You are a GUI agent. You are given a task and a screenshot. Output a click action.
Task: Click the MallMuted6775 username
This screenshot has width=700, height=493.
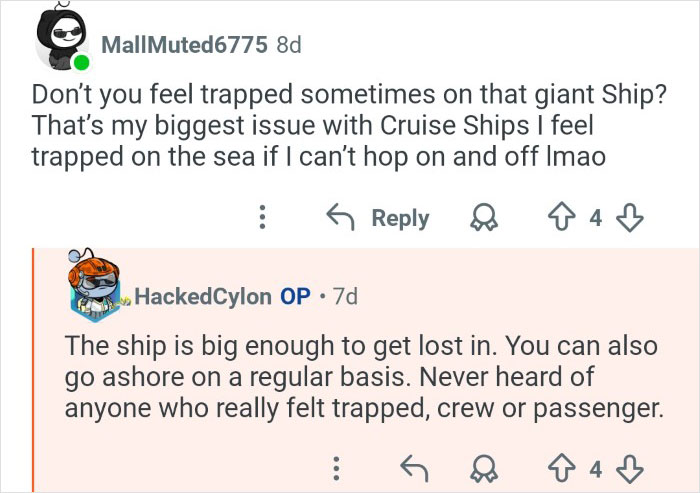click(185, 45)
